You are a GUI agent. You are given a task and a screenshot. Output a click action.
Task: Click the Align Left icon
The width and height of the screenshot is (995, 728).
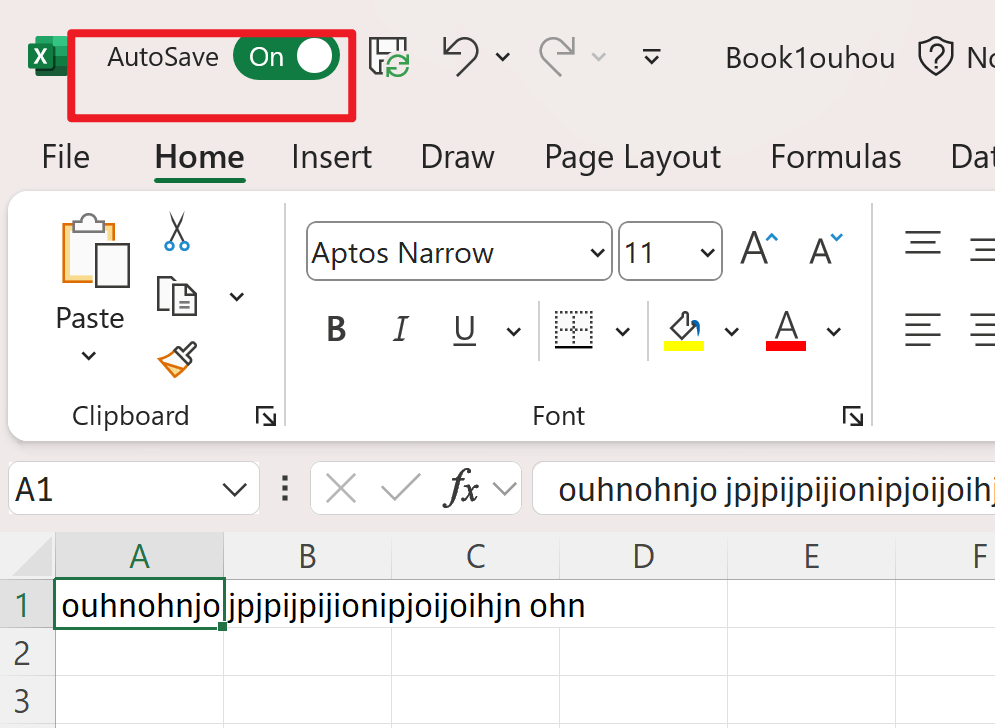click(923, 330)
